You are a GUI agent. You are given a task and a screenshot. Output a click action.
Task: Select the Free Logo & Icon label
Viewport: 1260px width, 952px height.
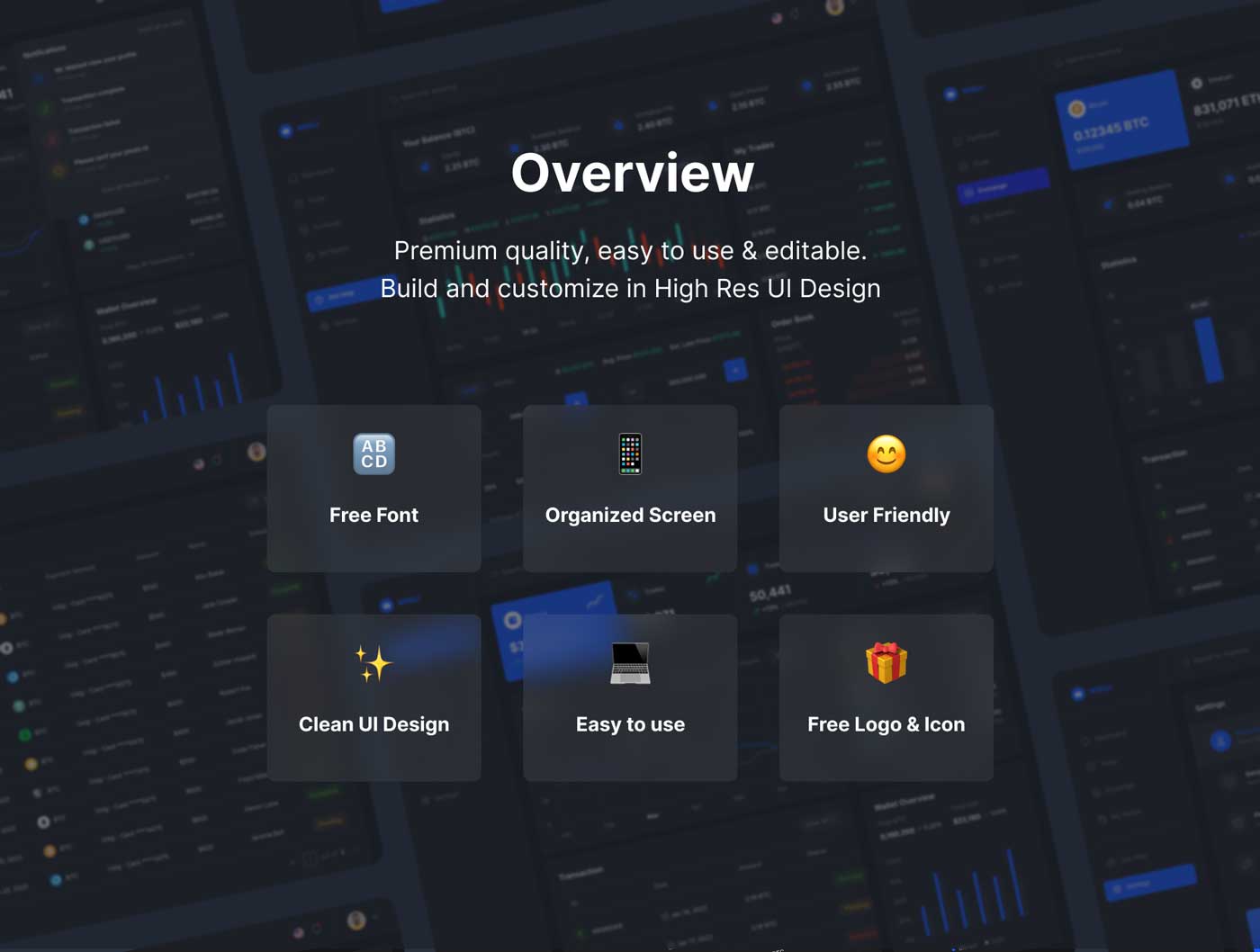(886, 724)
